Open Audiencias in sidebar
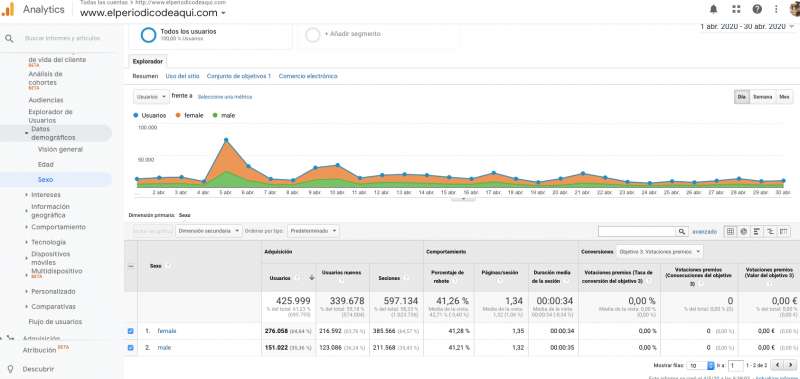 click(46, 100)
